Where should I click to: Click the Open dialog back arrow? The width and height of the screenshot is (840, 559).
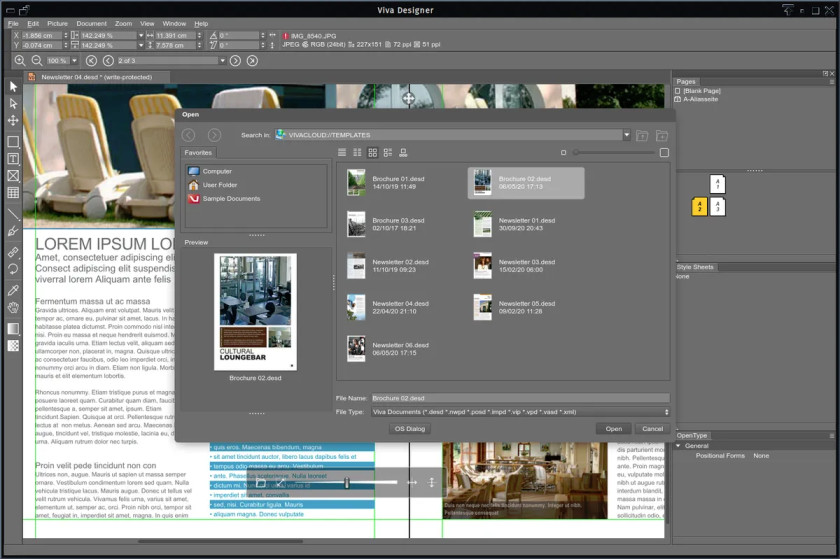pos(189,135)
